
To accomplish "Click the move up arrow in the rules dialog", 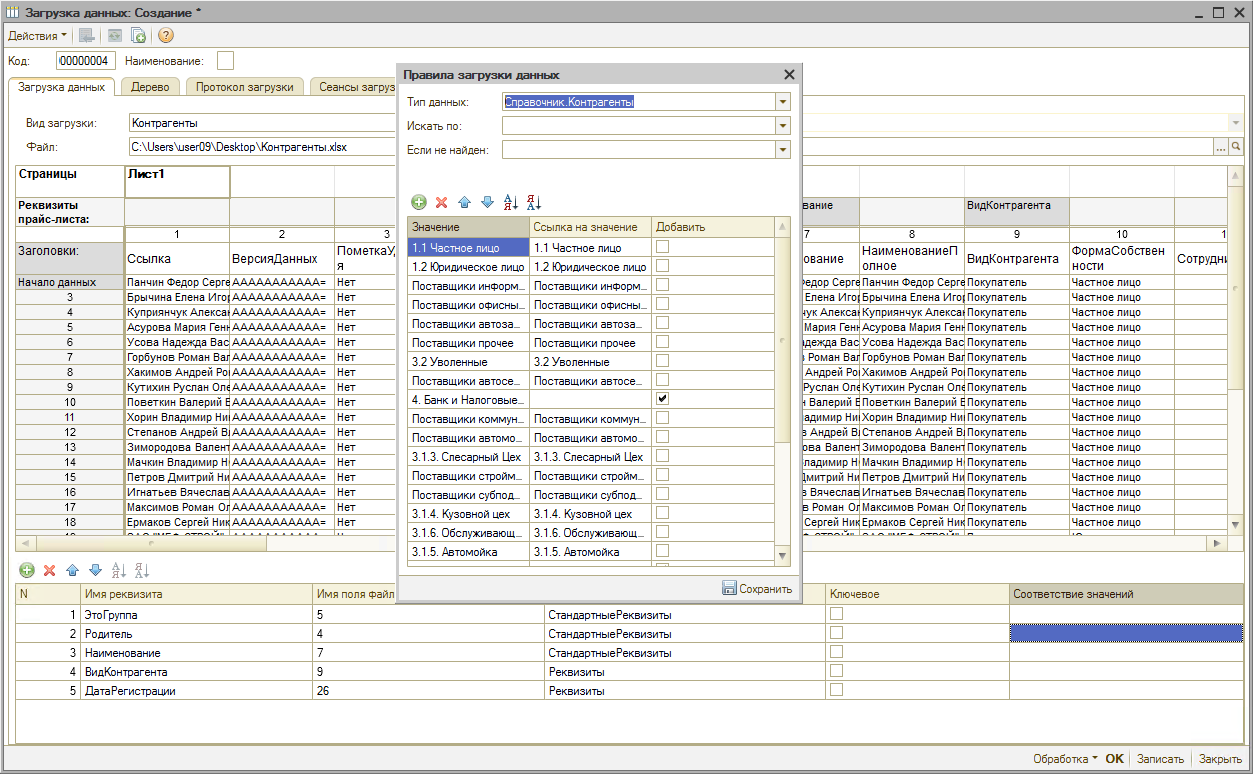I will coord(464,202).
